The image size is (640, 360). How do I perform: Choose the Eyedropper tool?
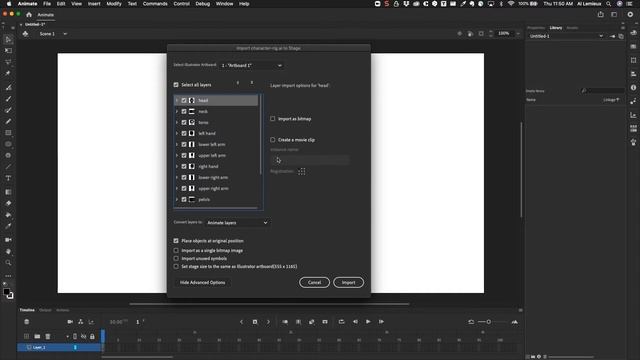click(x=8, y=226)
